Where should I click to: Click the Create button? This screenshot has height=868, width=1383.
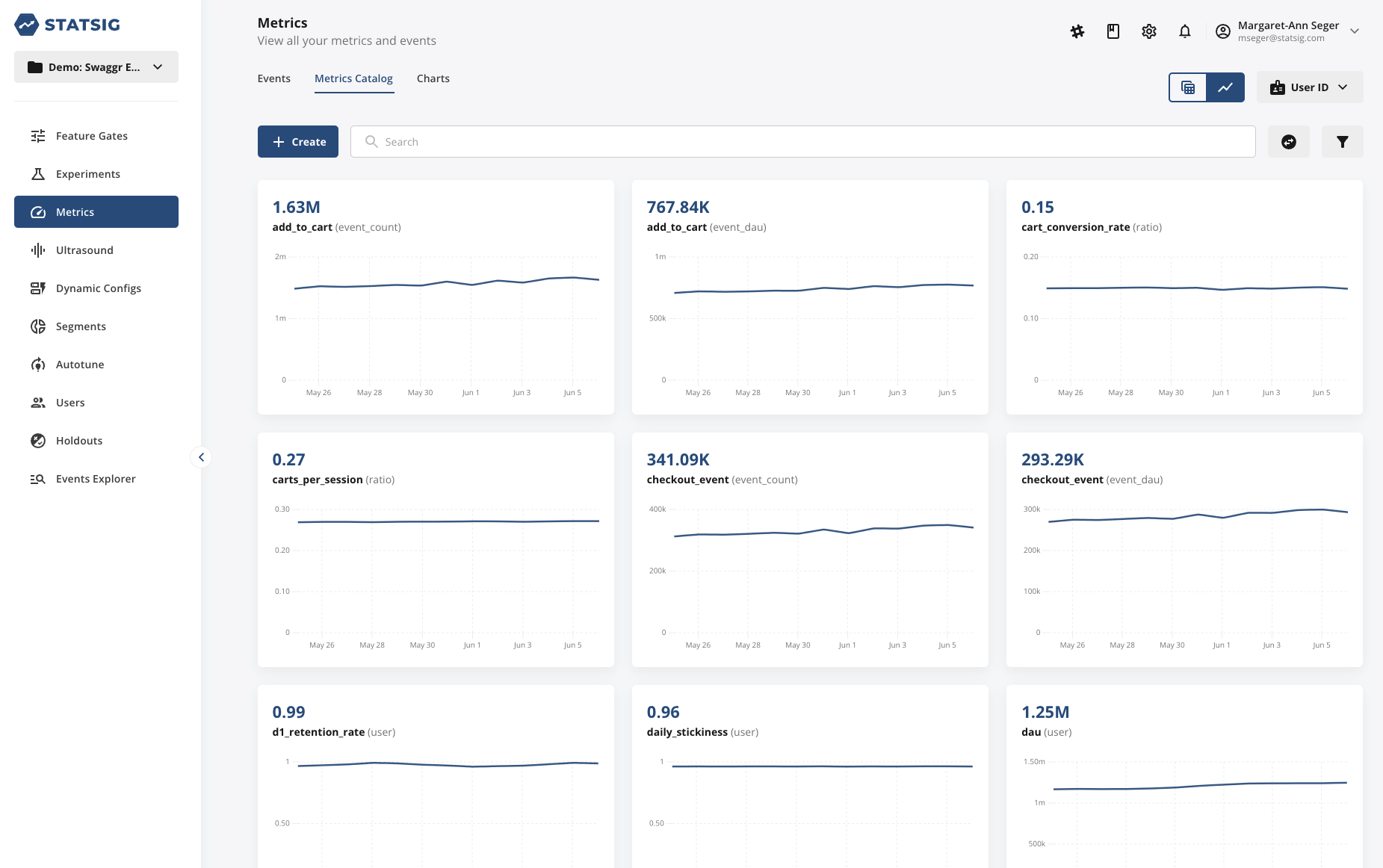[x=297, y=141]
